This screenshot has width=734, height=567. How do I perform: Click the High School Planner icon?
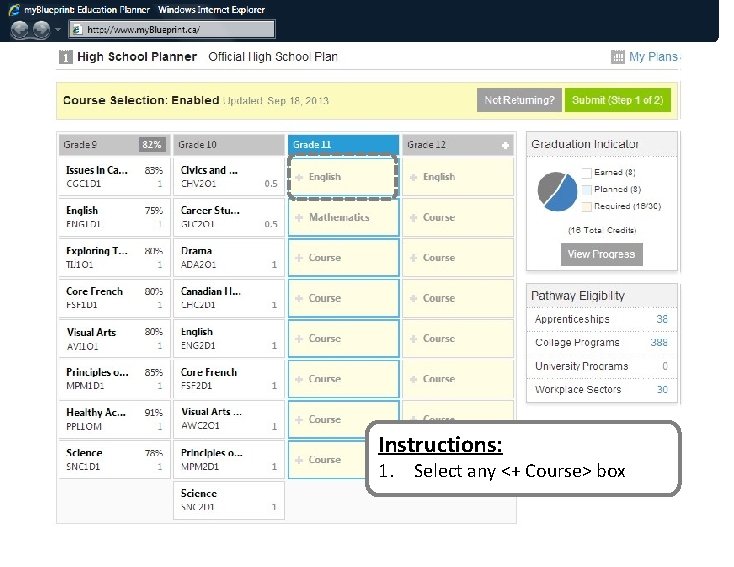pyautogui.click(x=66, y=57)
